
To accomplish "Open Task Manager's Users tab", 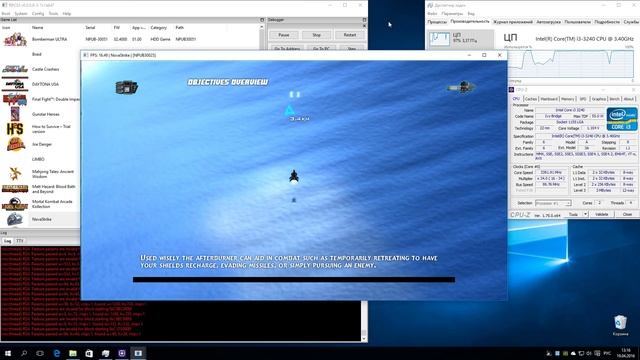I will coord(578,22).
